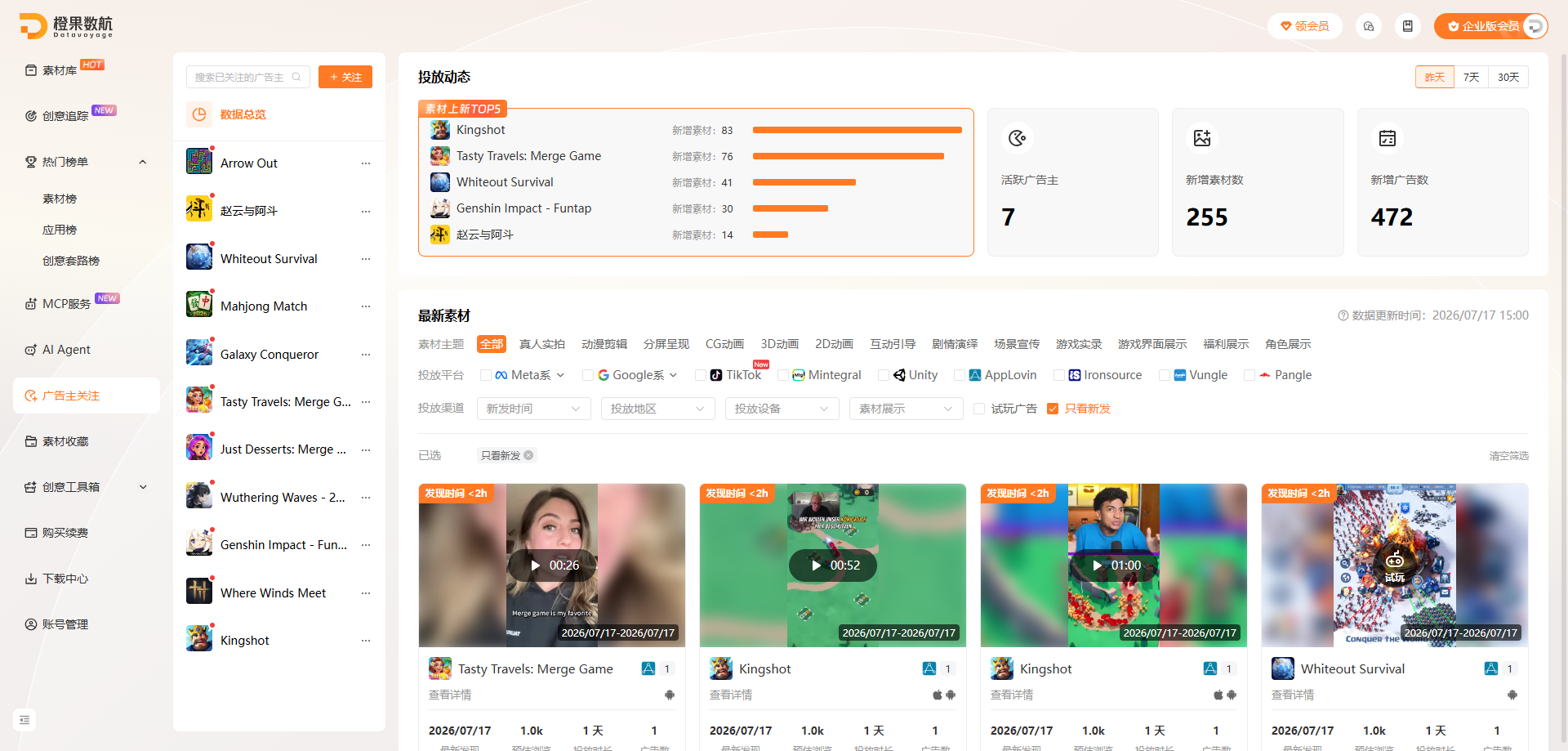1568x751 pixels.
Task: Select the 全部 material theme tab
Action: (492, 344)
